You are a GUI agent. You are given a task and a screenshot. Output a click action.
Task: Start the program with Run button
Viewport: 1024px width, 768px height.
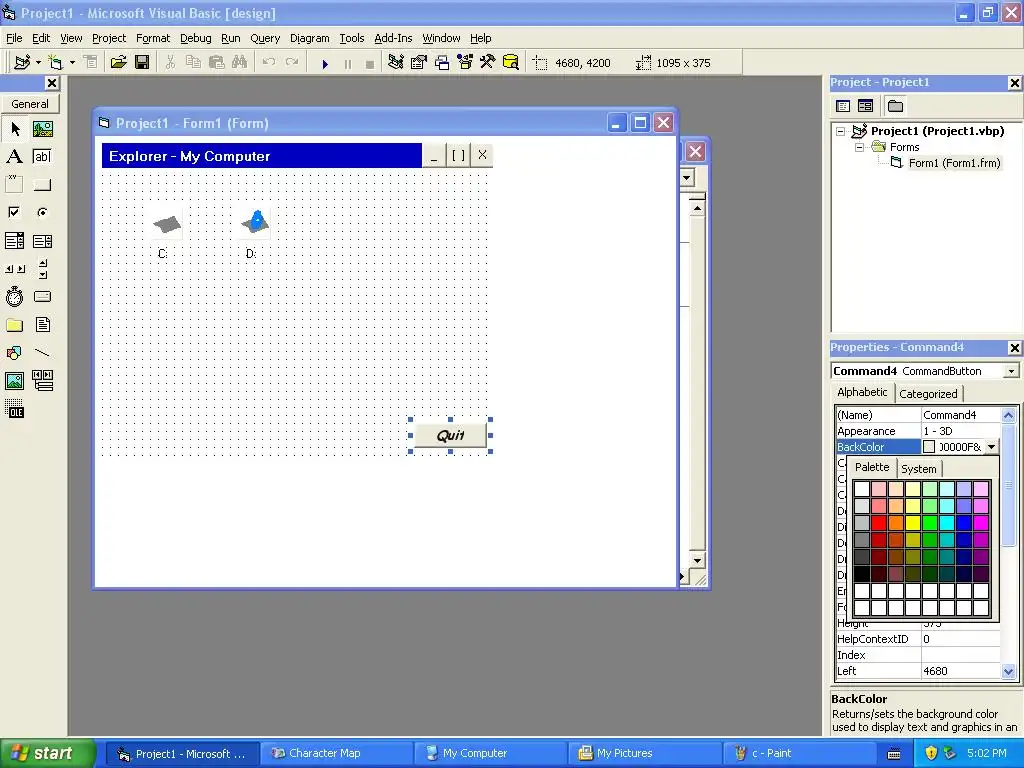(x=325, y=63)
